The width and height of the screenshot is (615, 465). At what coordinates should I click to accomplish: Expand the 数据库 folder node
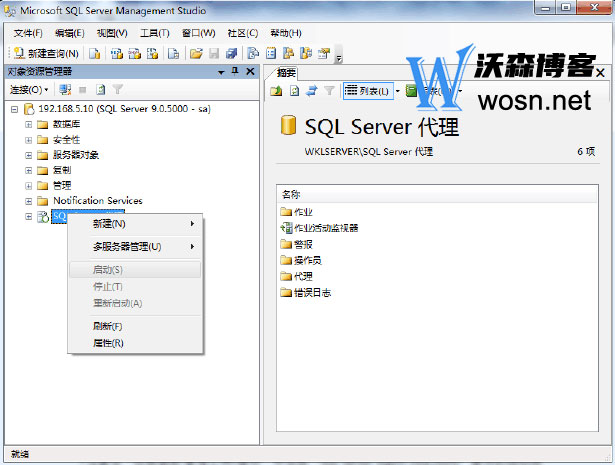pos(29,124)
